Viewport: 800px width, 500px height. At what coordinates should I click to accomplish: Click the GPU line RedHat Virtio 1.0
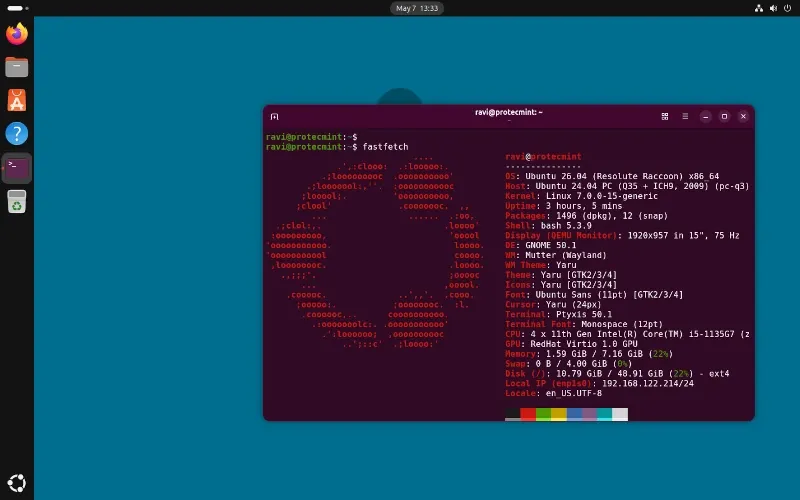(x=571, y=344)
